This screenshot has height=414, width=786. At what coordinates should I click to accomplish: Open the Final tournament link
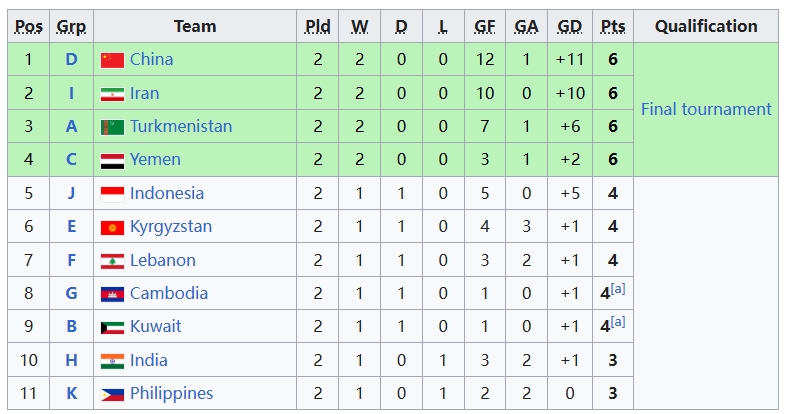pos(706,109)
